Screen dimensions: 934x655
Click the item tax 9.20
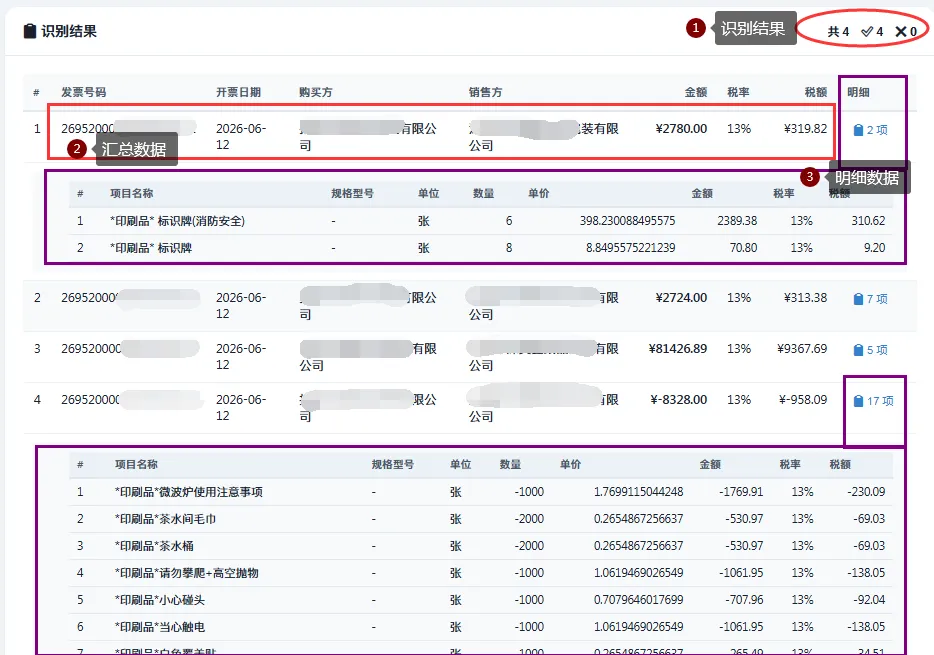click(875, 248)
